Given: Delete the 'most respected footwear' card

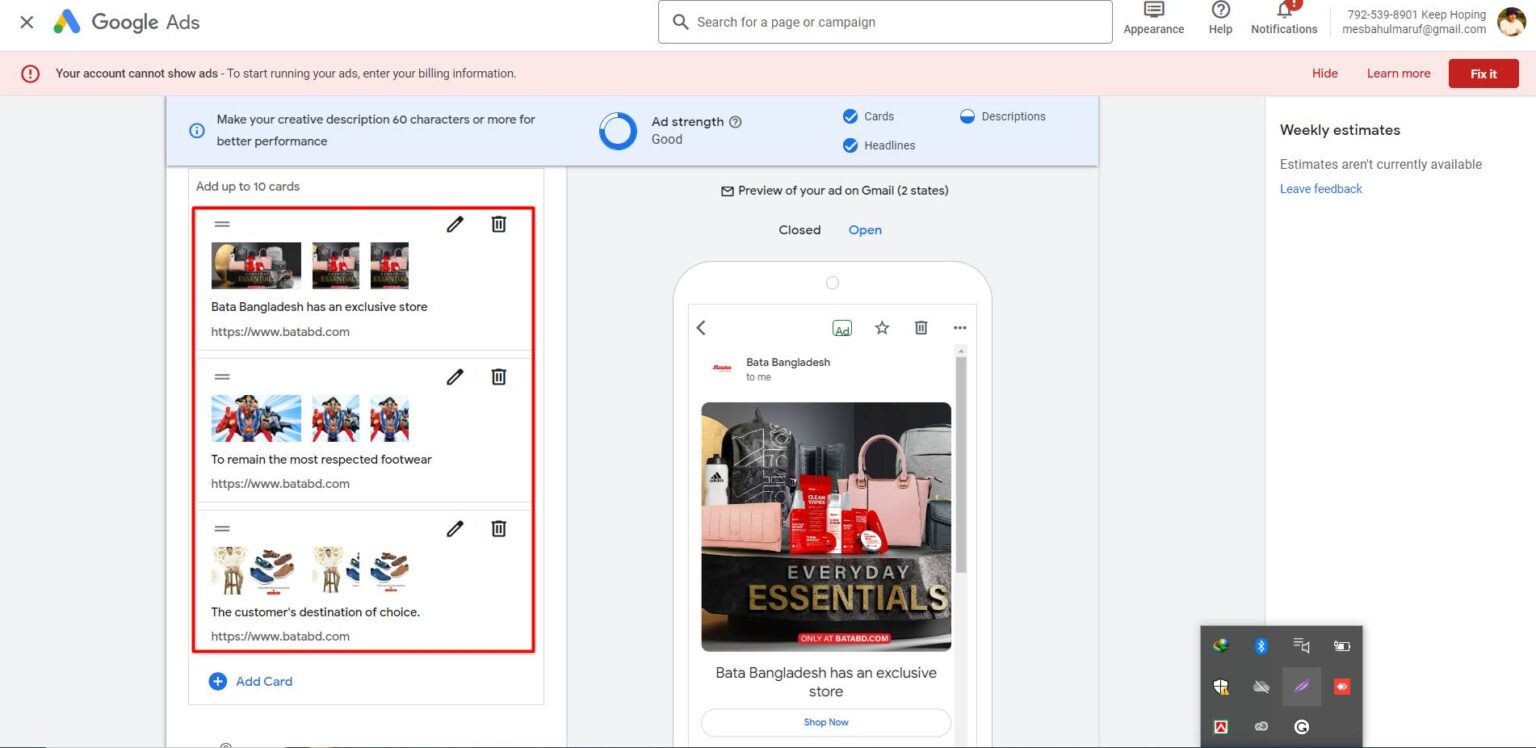Looking at the screenshot, I should (x=498, y=376).
